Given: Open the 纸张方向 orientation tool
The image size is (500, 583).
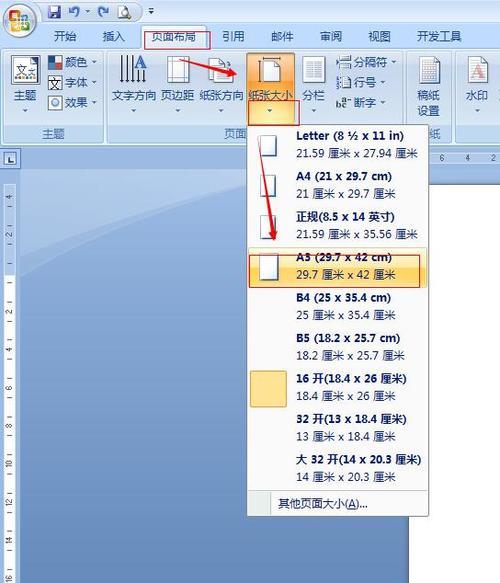Looking at the screenshot, I should [x=221, y=83].
